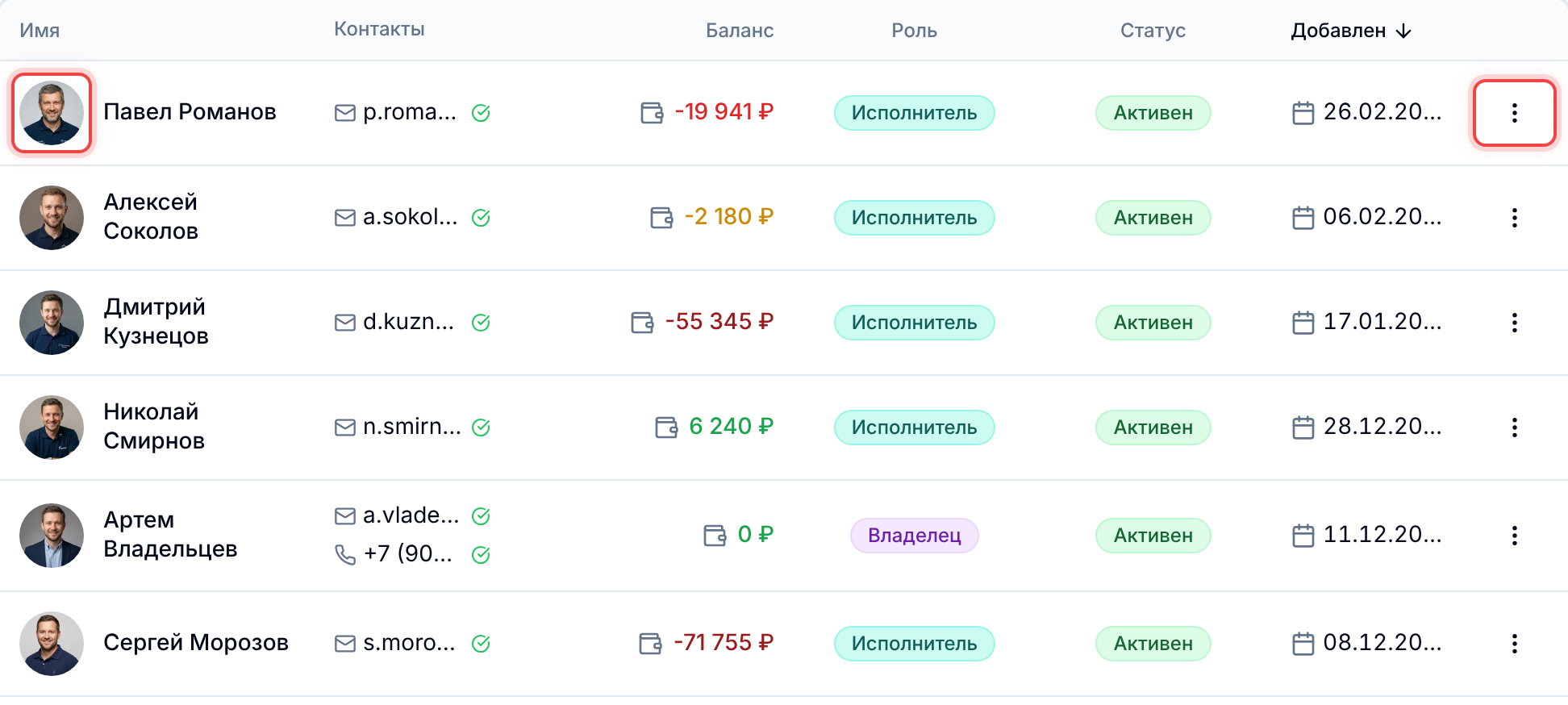This screenshot has width=1568, height=705.
Task: Click the Контакты column header
Action: (x=379, y=29)
